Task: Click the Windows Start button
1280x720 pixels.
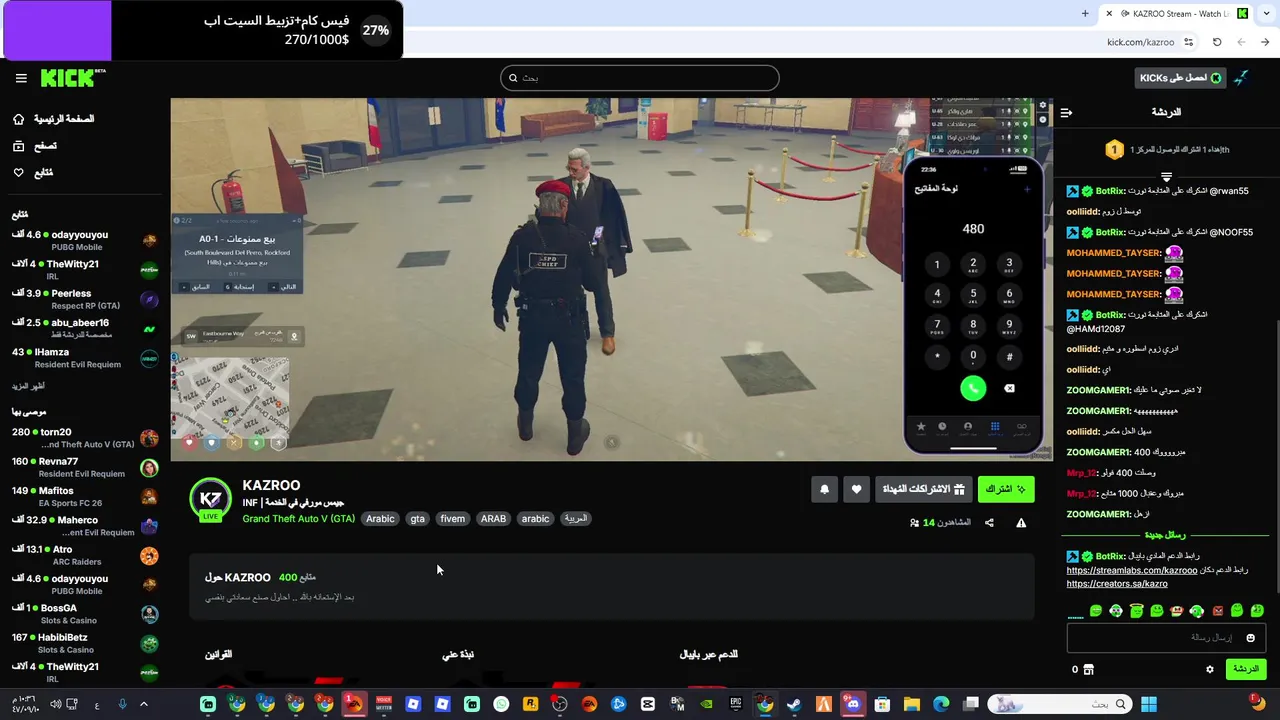Action: 1149,704
